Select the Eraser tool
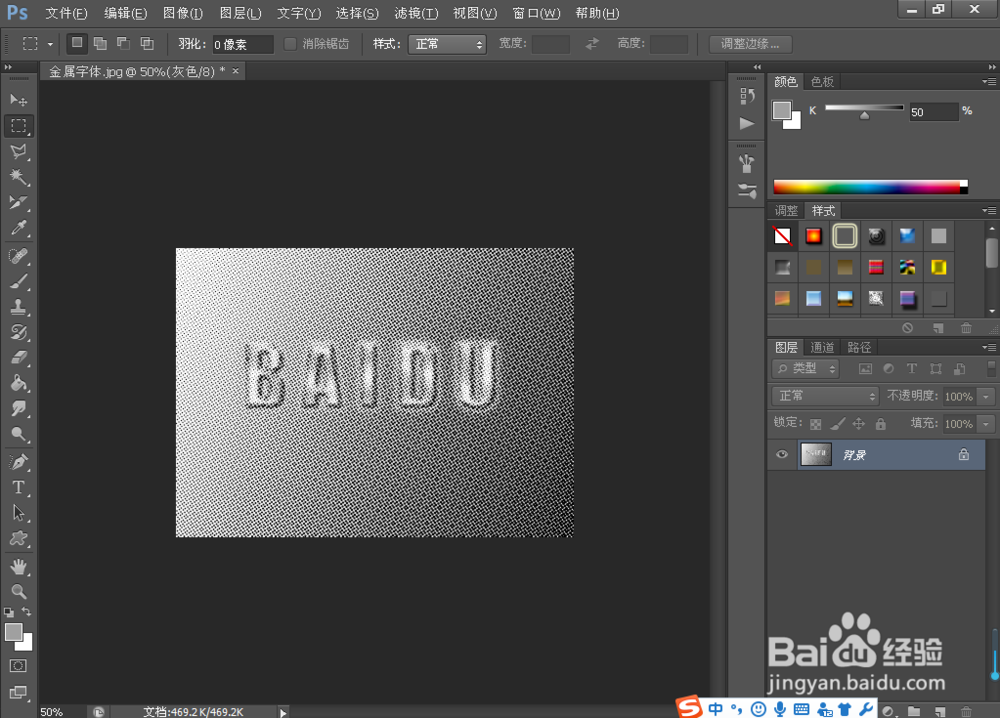The image size is (1000, 718). 18,358
